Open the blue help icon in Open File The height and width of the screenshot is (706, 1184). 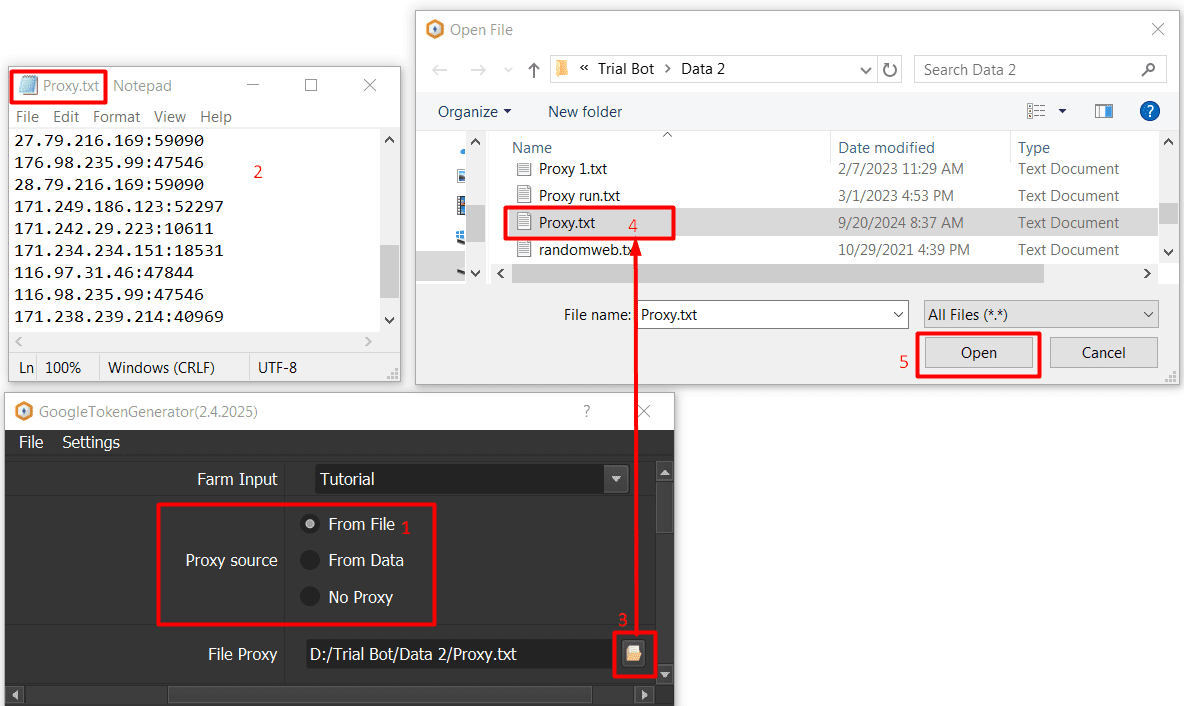(1149, 112)
